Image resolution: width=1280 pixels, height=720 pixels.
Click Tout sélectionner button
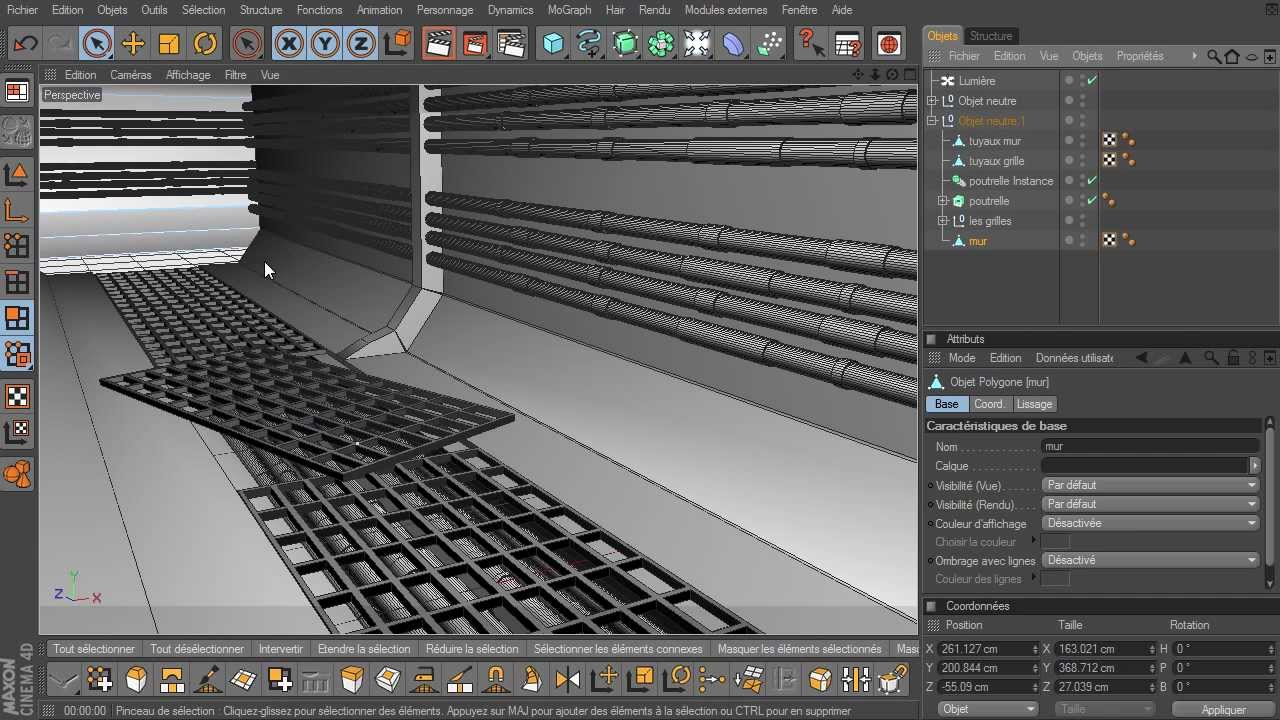(x=94, y=649)
